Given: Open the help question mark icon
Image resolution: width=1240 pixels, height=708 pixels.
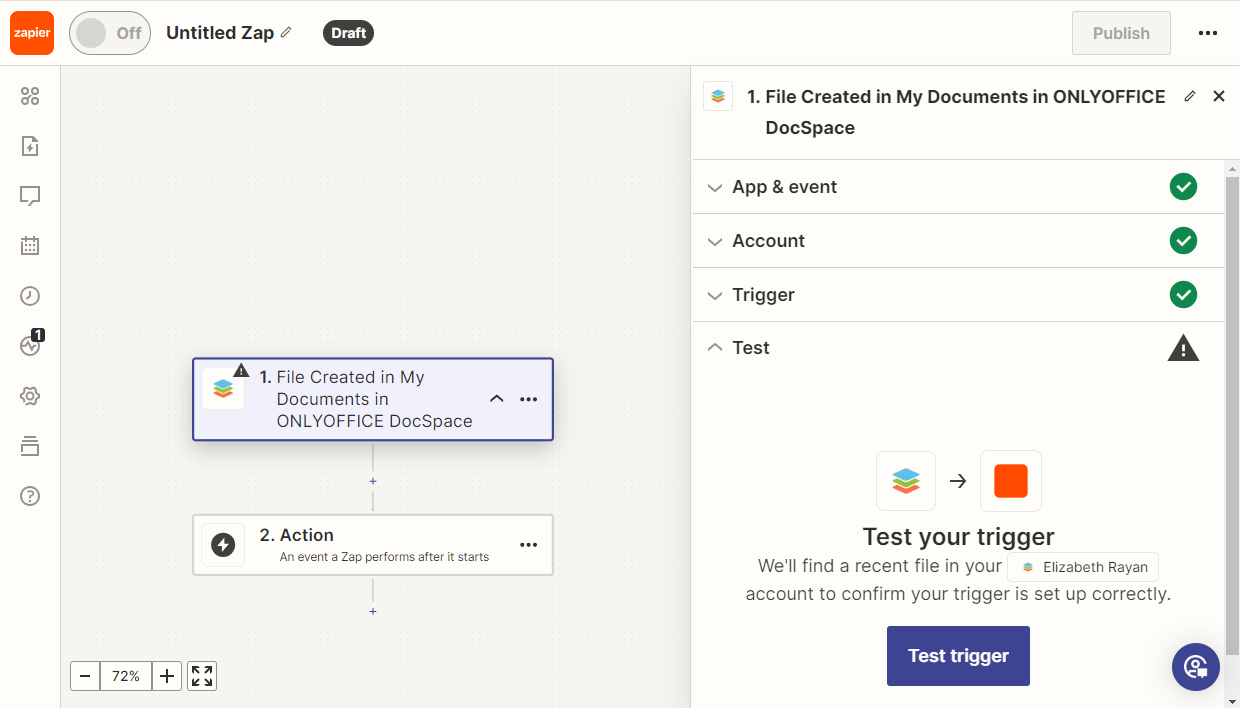Looking at the screenshot, I should click(30, 496).
